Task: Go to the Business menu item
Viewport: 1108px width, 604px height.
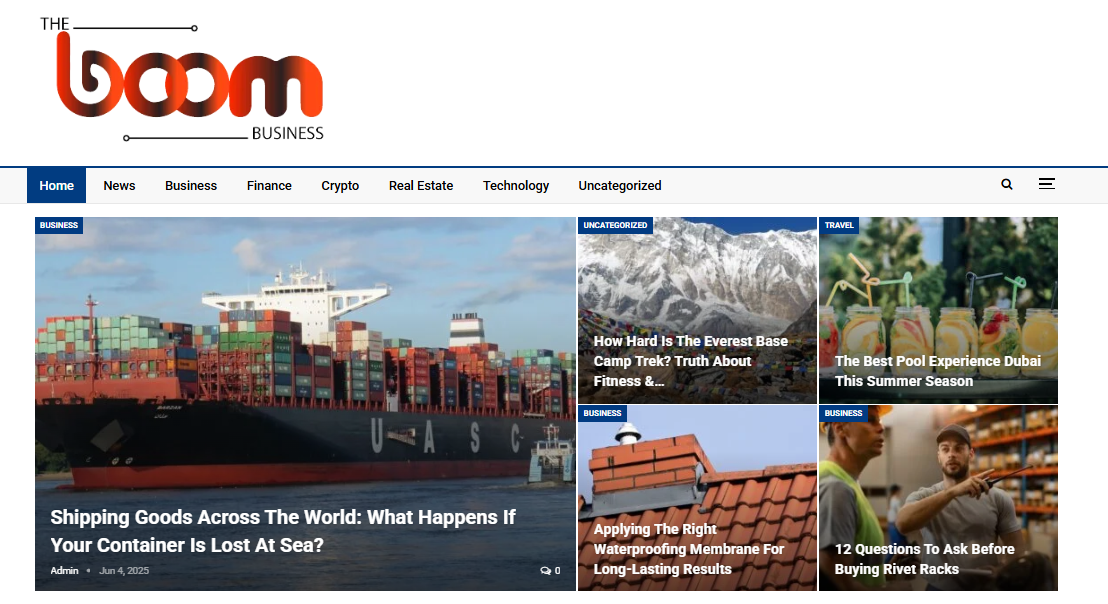Action: [191, 186]
